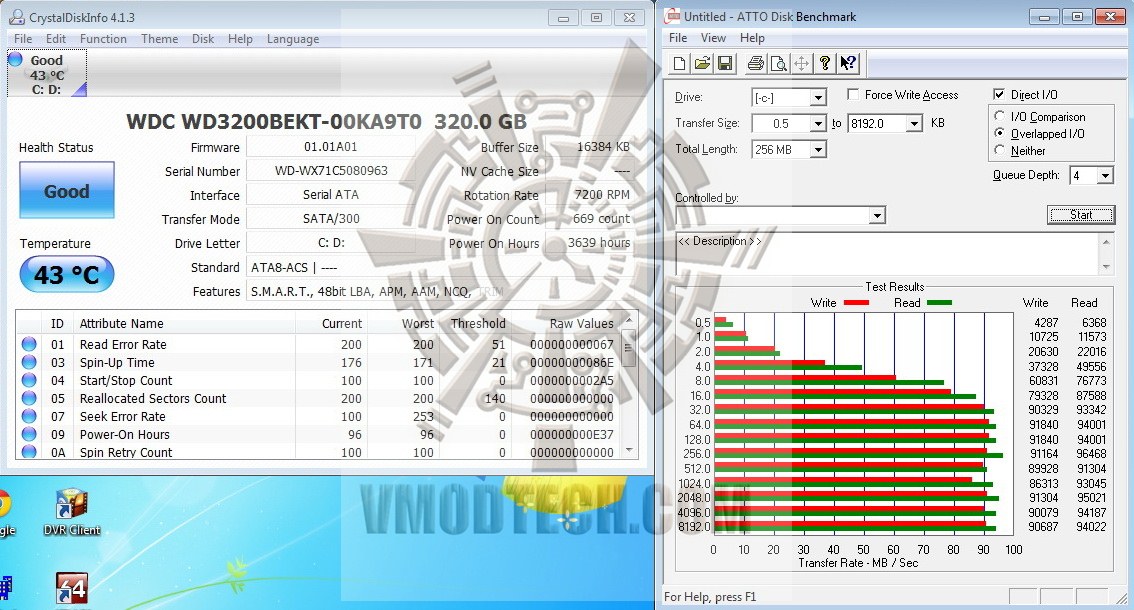Screen dimensions: 1134x610
Task: Click status orb of Reallocated Sectors Count
Action: tap(29, 398)
